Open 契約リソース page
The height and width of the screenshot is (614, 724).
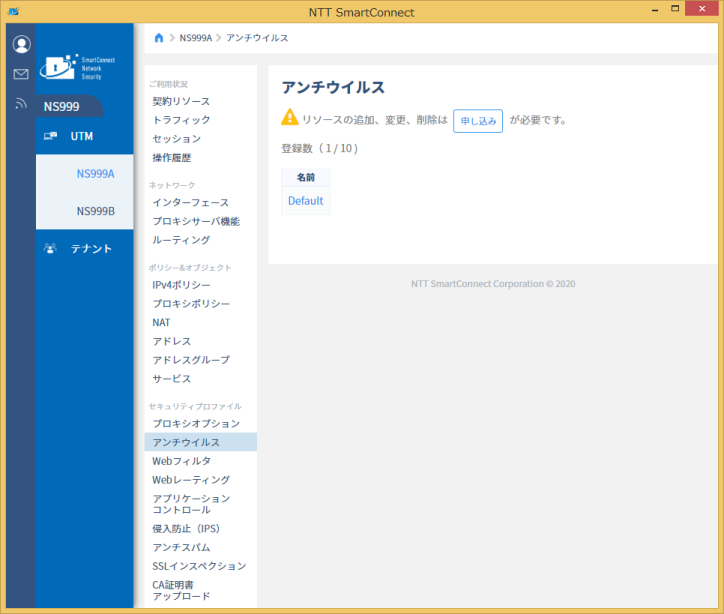(181, 102)
